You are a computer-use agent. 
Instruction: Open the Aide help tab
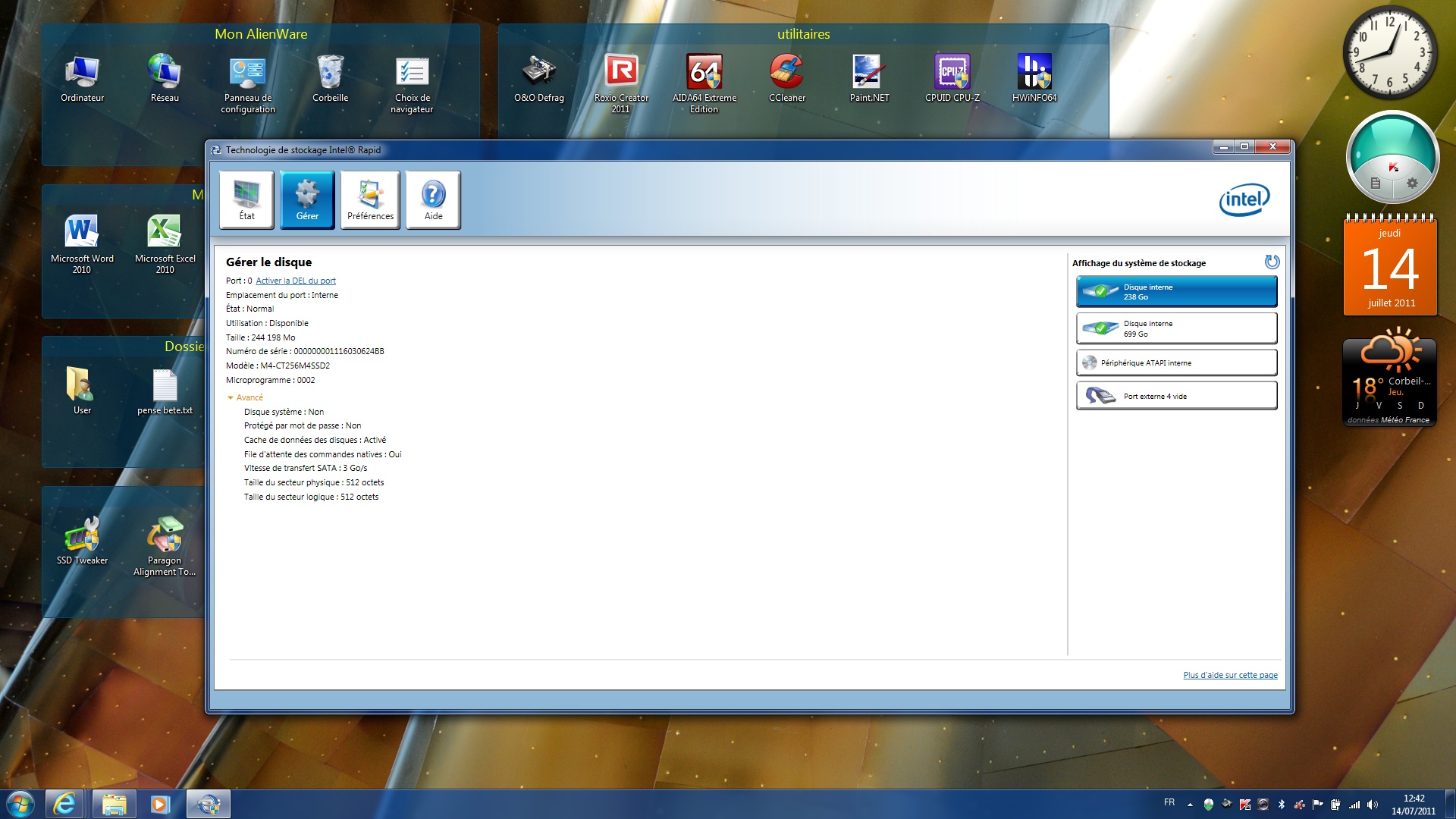[x=433, y=199]
